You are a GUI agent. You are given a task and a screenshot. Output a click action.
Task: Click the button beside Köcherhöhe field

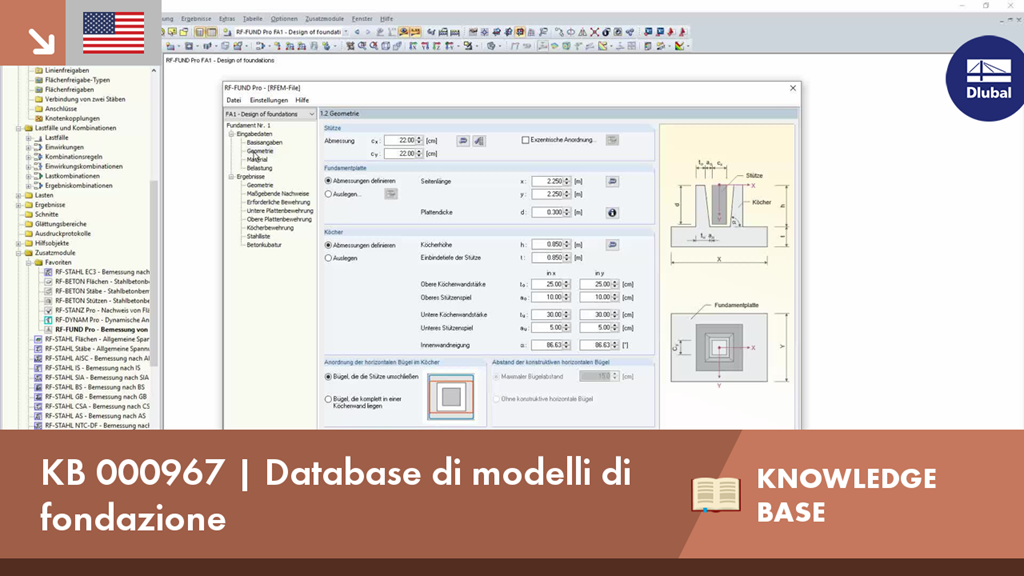(x=612, y=244)
